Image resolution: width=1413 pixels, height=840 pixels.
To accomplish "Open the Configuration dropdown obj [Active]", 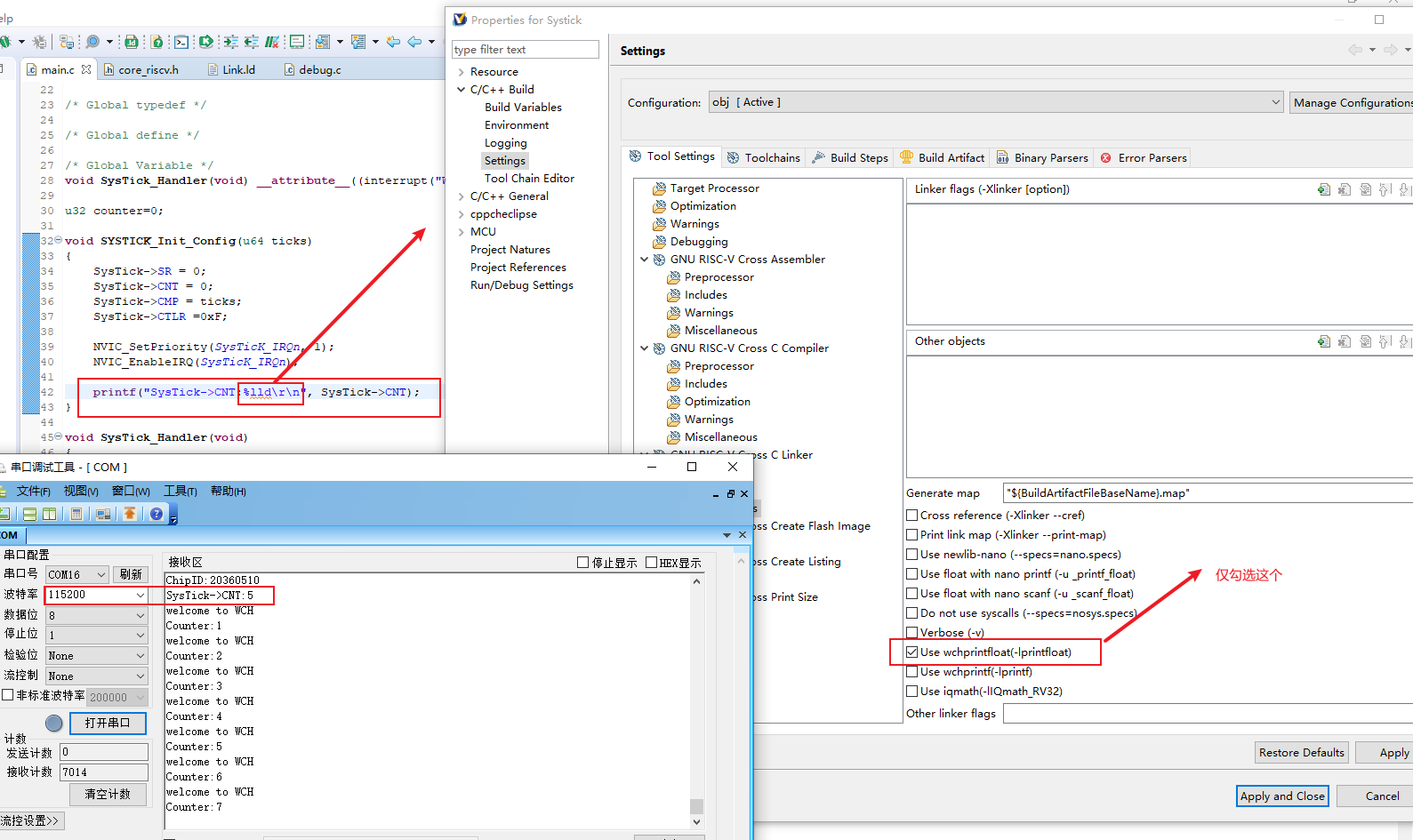I will pos(996,102).
